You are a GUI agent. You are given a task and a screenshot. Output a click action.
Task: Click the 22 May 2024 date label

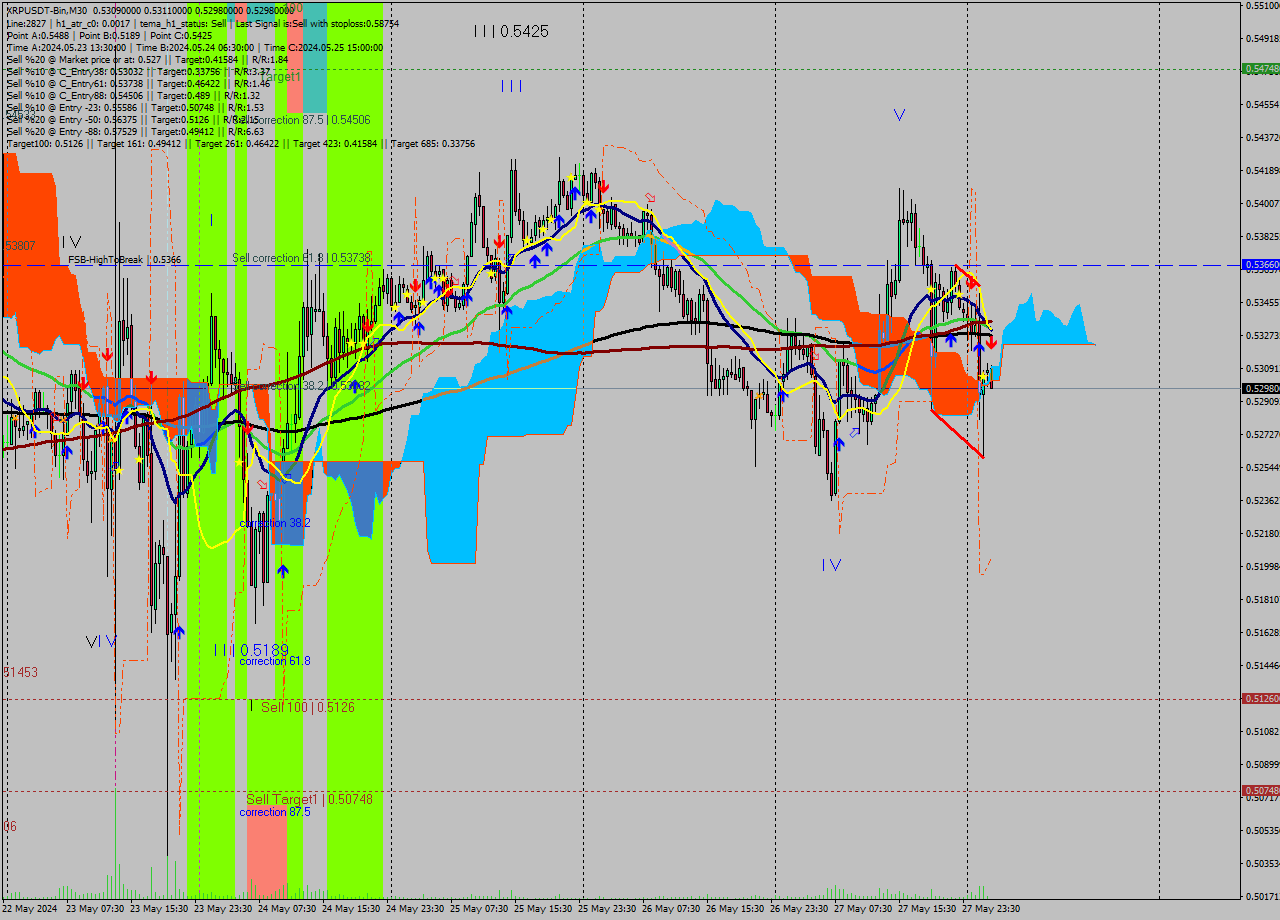click(x=30, y=909)
